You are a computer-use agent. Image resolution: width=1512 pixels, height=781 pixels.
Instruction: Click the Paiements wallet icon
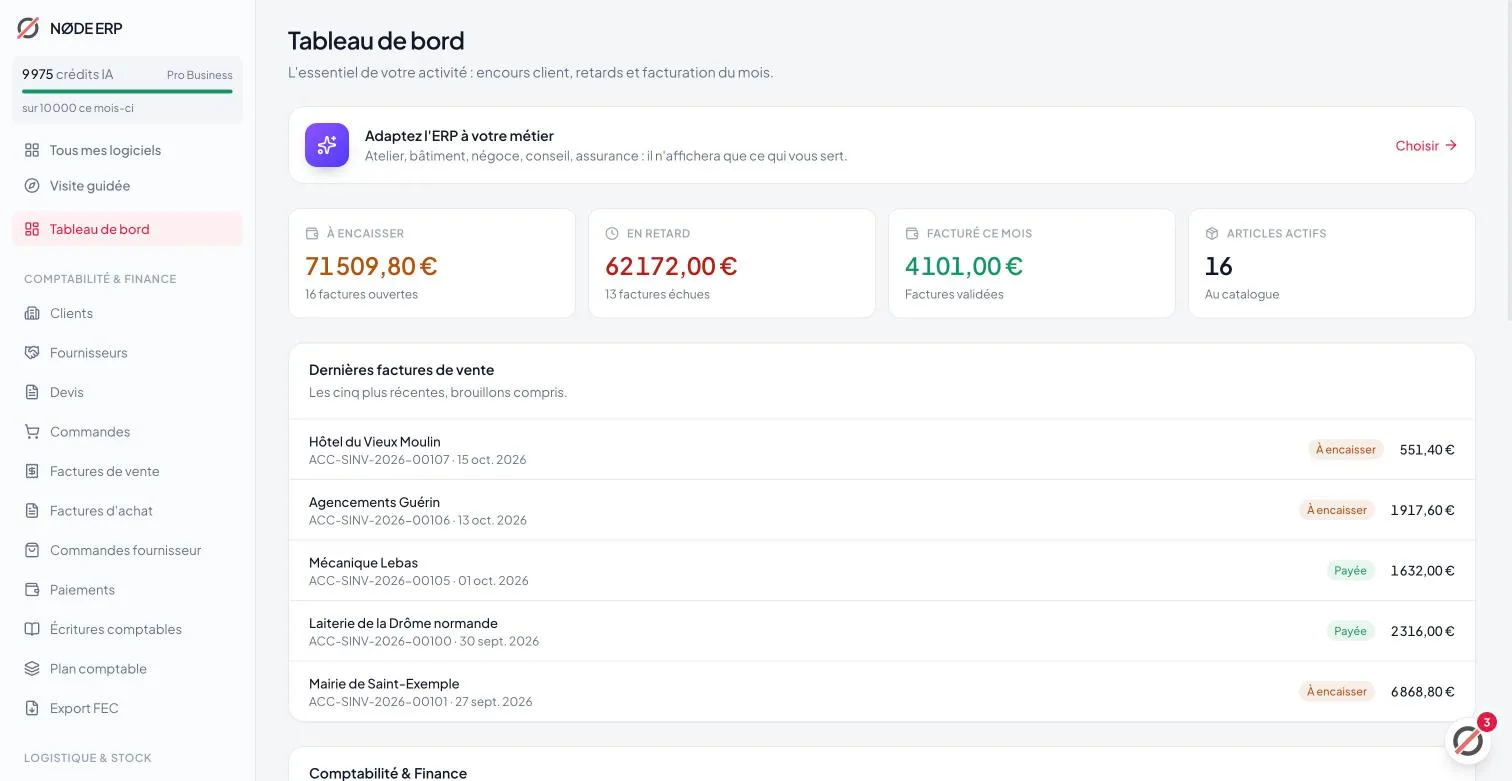(32, 590)
